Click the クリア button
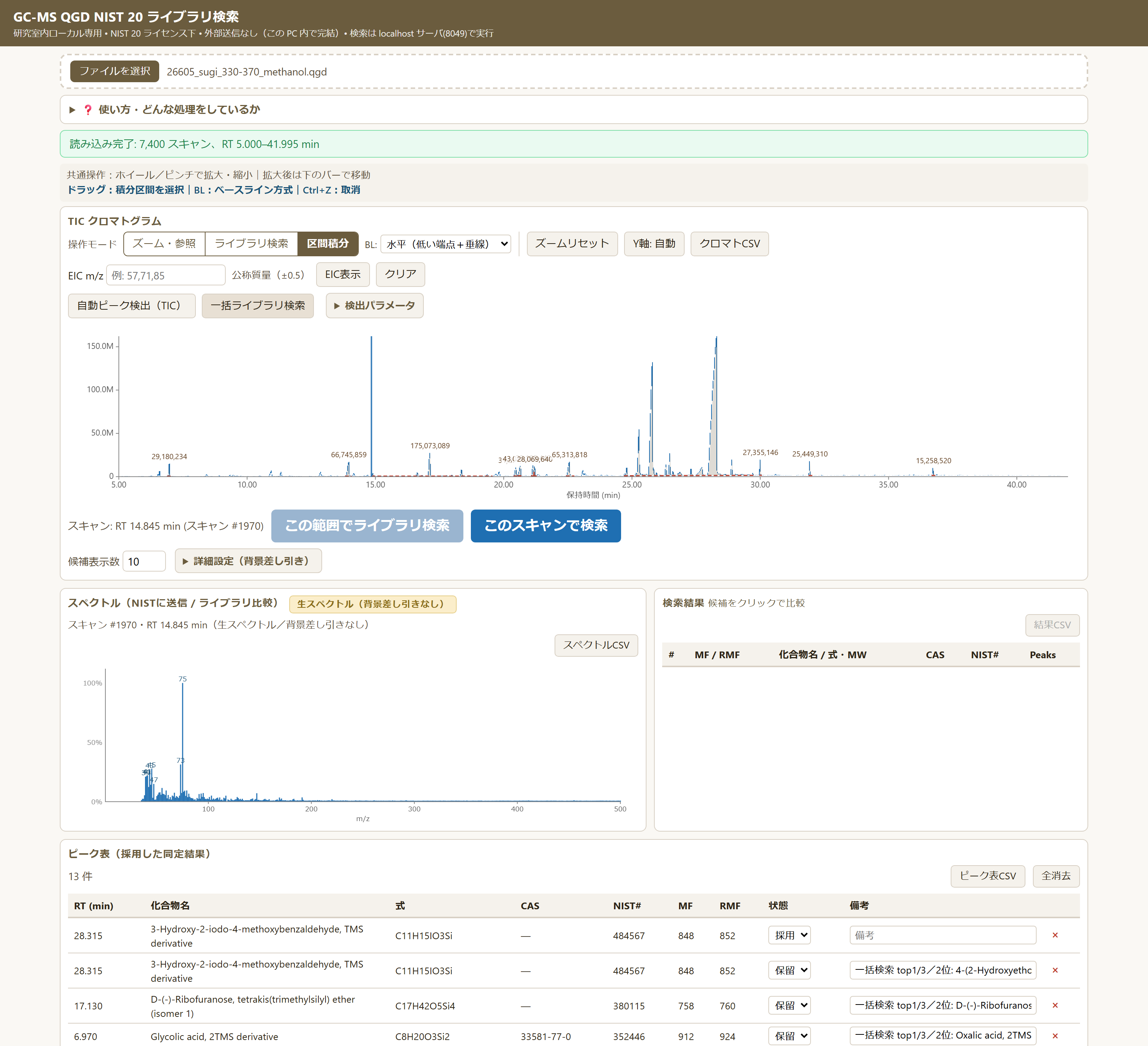1148x1046 pixels. (400, 274)
